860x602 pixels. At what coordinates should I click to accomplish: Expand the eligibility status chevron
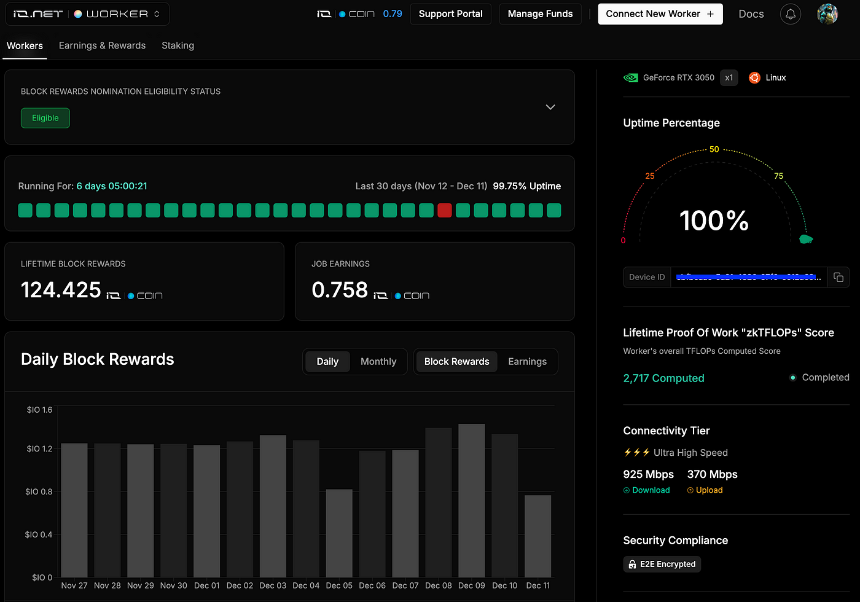pos(550,107)
